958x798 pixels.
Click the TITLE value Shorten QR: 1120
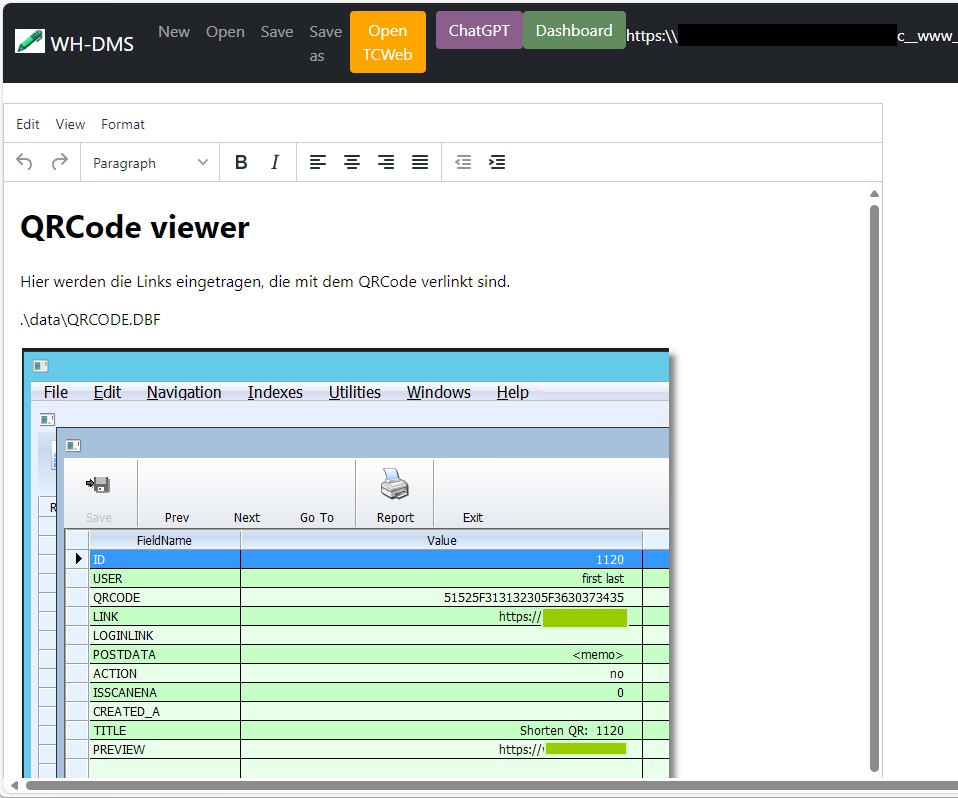(571, 730)
